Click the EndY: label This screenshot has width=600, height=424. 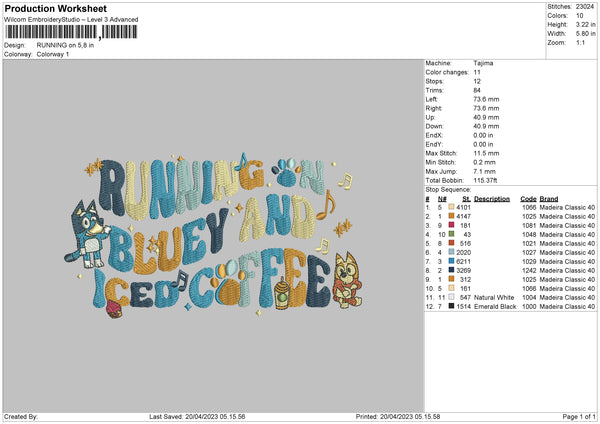click(x=434, y=144)
